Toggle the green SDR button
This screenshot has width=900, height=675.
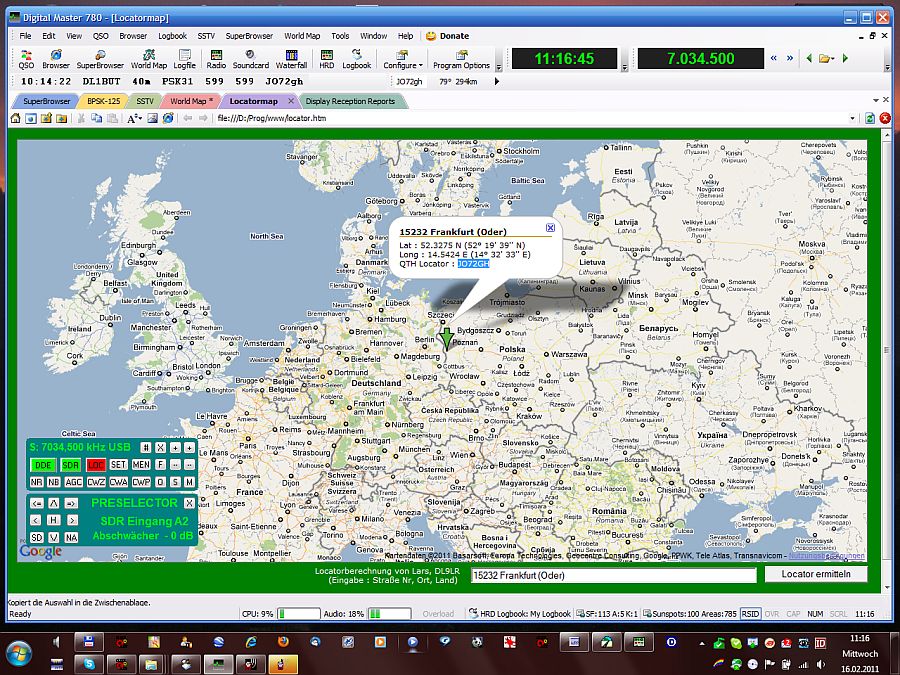point(70,465)
